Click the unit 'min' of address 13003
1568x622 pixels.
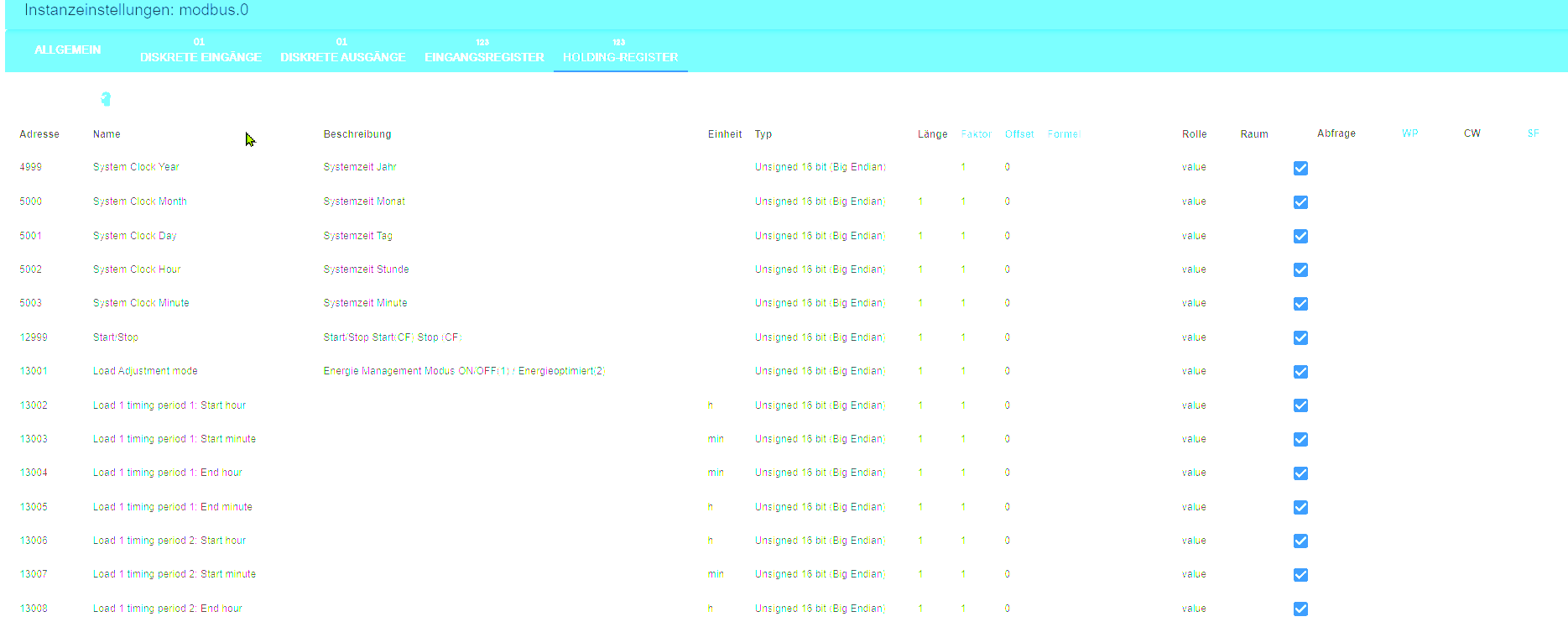[x=716, y=439]
